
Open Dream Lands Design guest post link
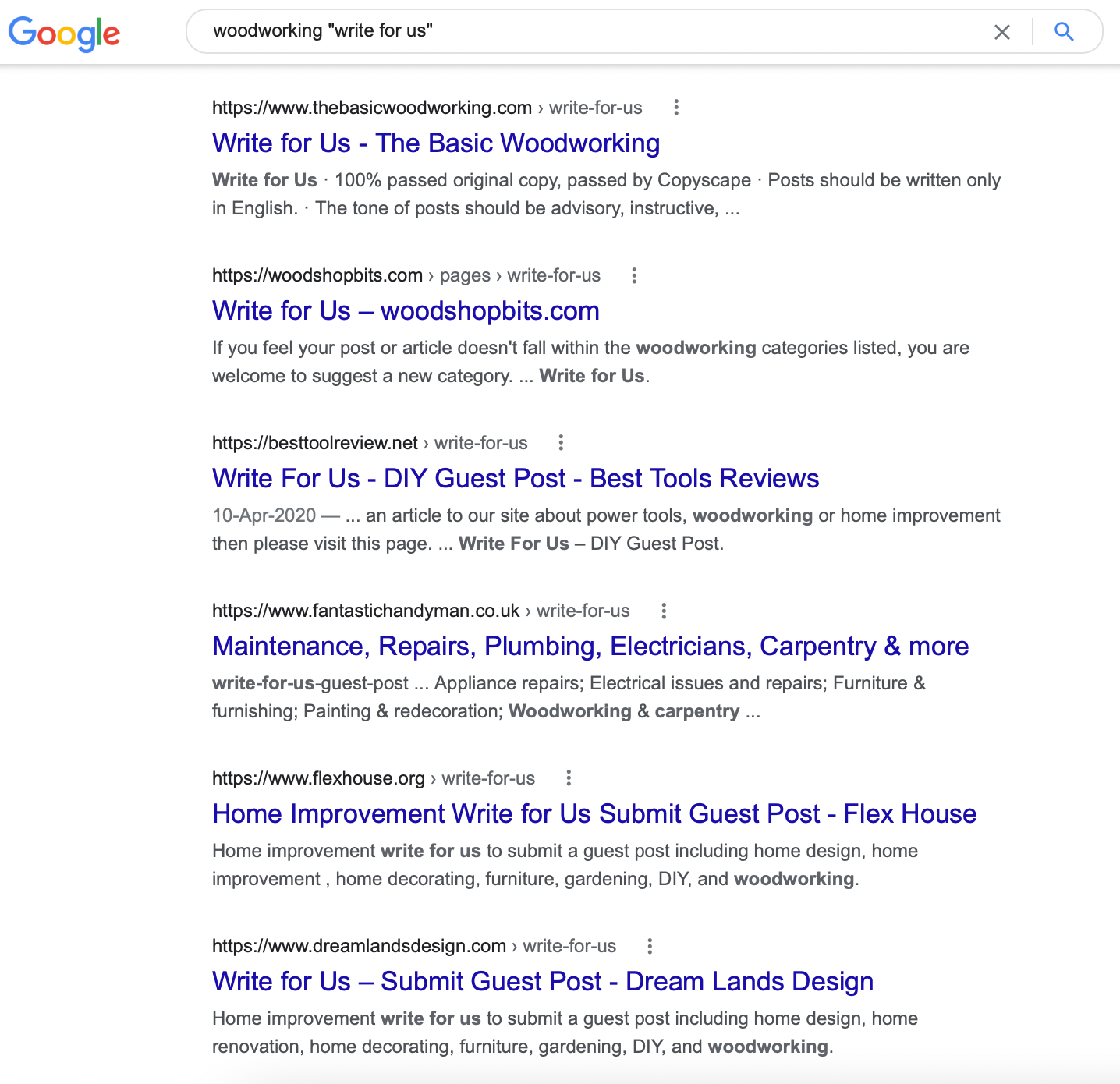point(543,982)
